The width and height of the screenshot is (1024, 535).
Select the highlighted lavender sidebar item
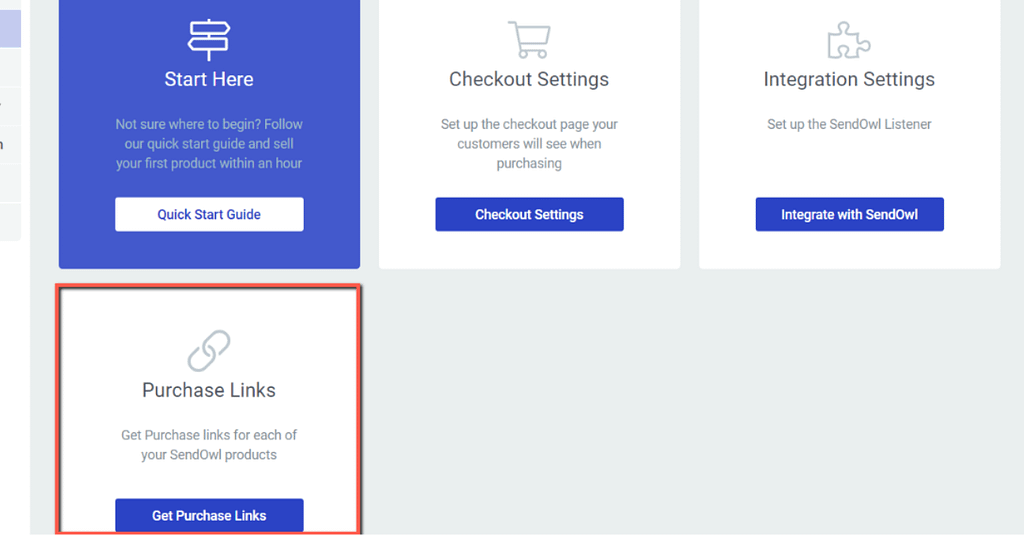10,29
